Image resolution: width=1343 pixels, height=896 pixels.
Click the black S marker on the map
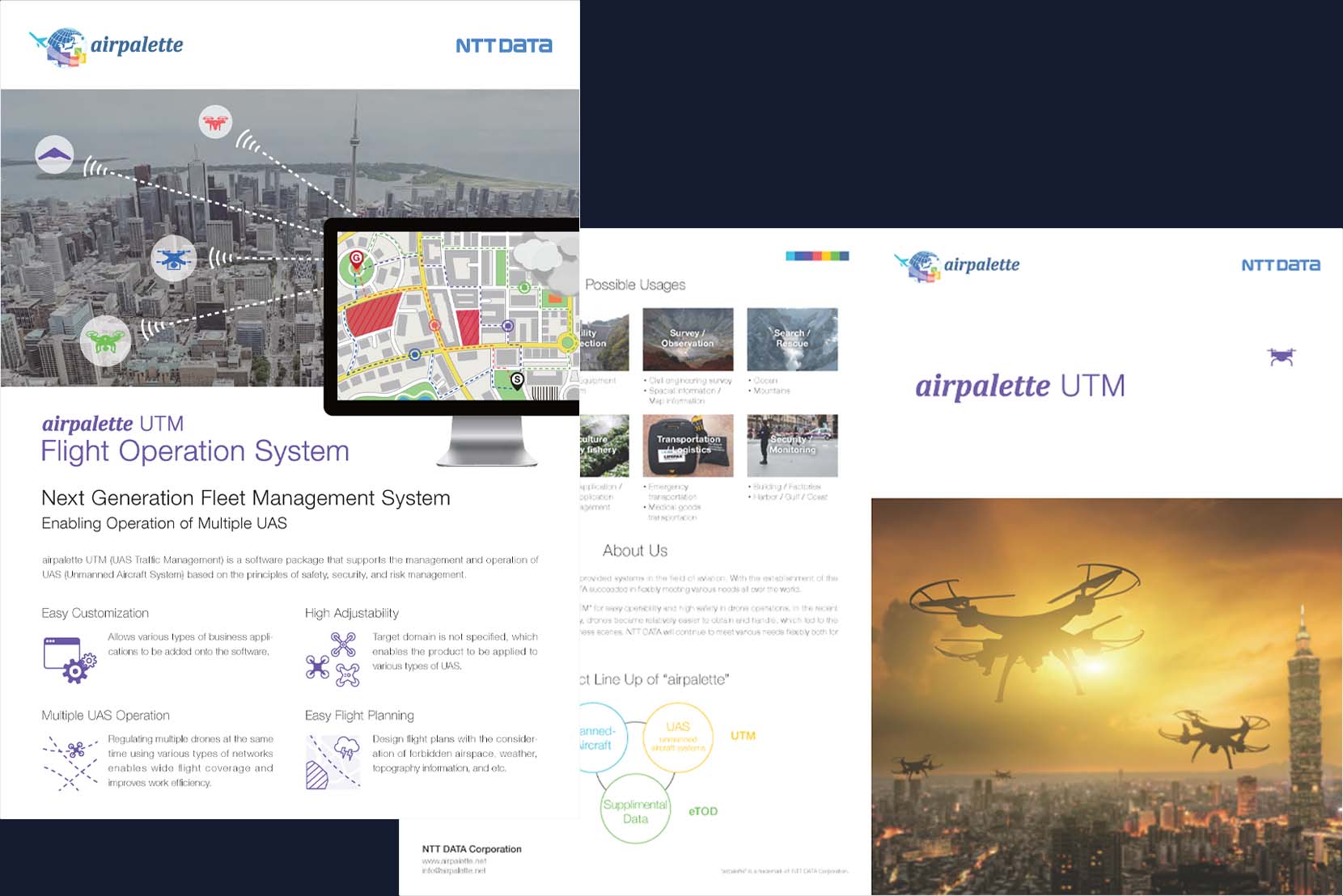(517, 379)
